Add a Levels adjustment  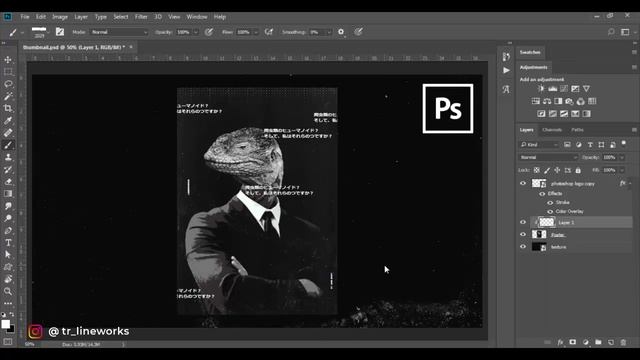(553, 89)
